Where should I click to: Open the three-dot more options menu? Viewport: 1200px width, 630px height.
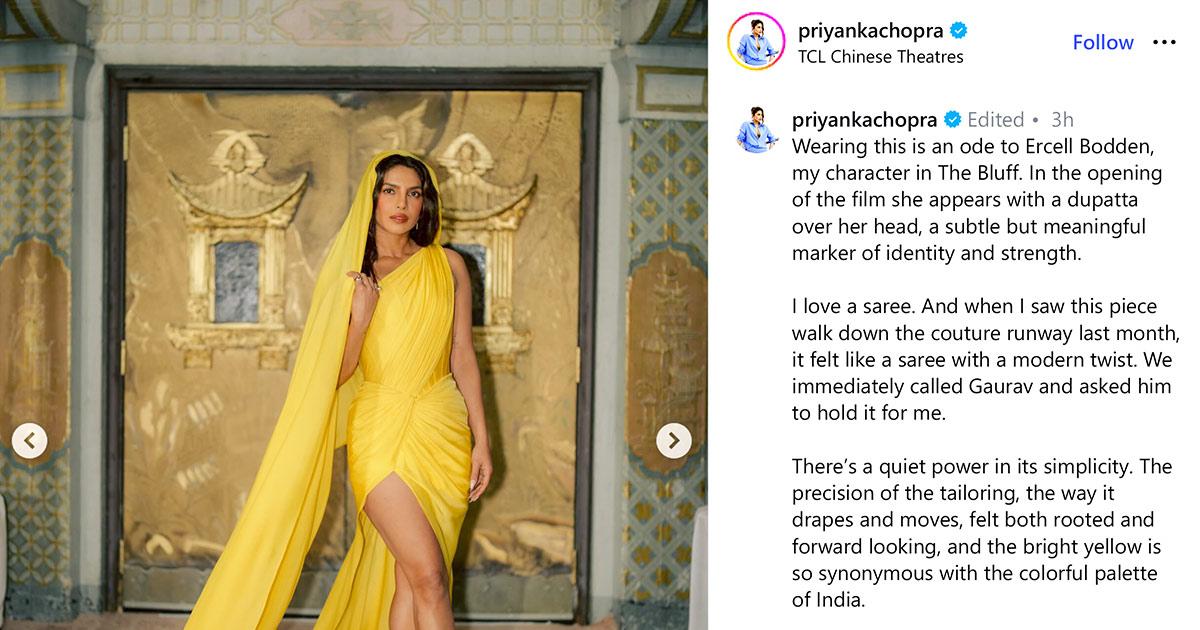tap(1163, 42)
